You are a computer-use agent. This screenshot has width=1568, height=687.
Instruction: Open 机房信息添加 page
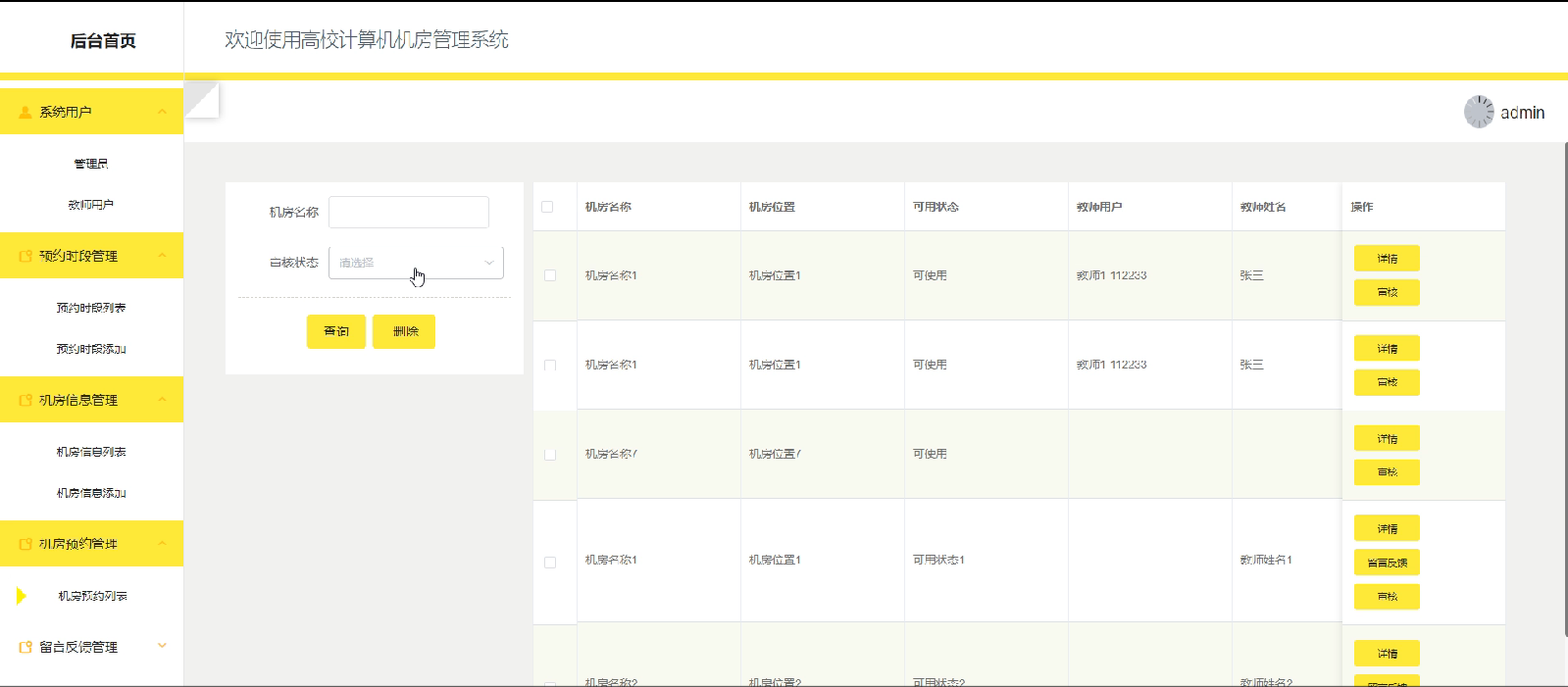pyautogui.click(x=91, y=493)
